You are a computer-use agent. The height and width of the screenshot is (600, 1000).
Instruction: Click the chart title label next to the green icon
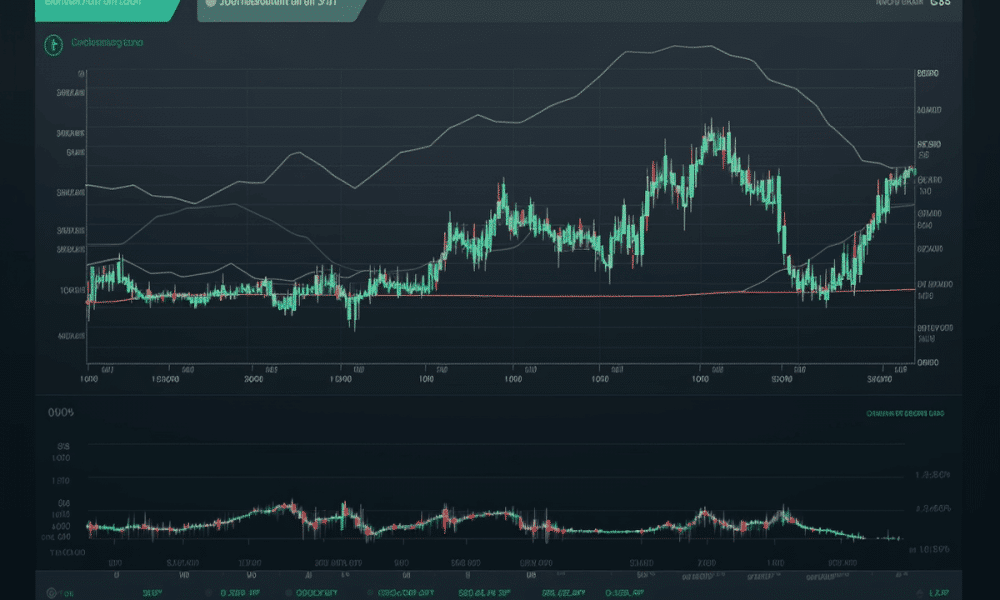tap(107, 43)
